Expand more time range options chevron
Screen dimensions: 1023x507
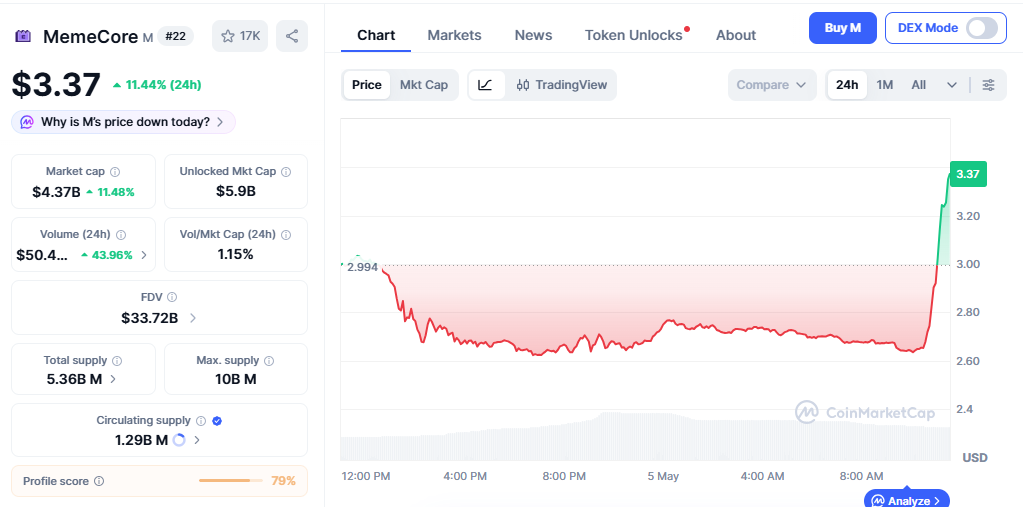click(x=951, y=85)
